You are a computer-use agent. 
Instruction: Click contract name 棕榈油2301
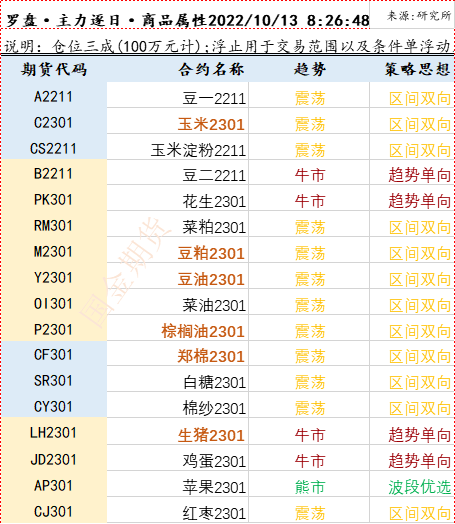coord(203,332)
